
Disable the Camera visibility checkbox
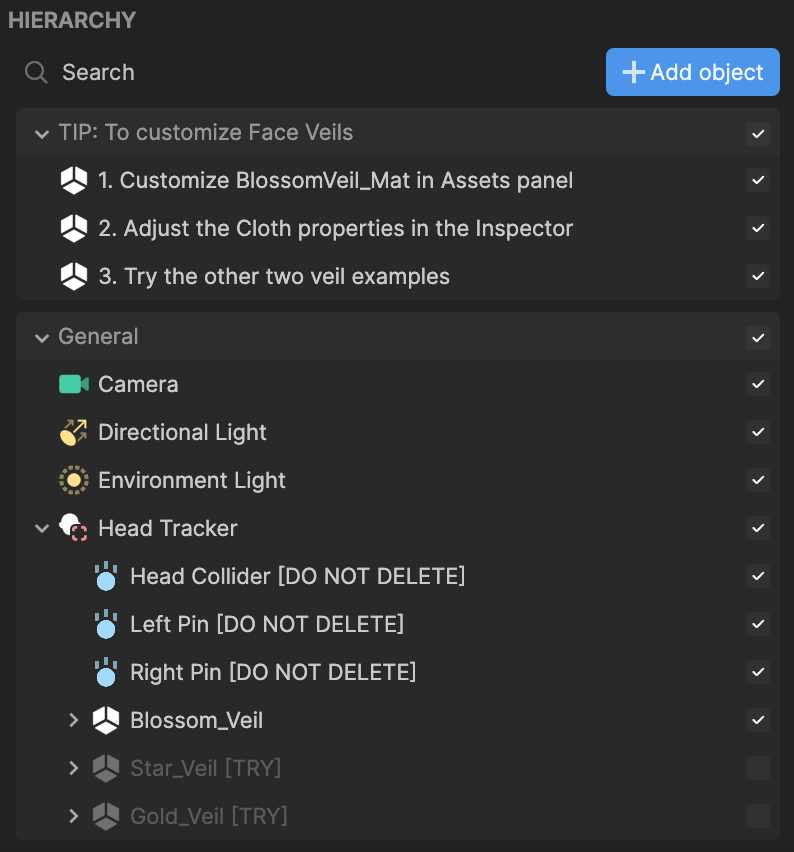[x=758, y=384]
